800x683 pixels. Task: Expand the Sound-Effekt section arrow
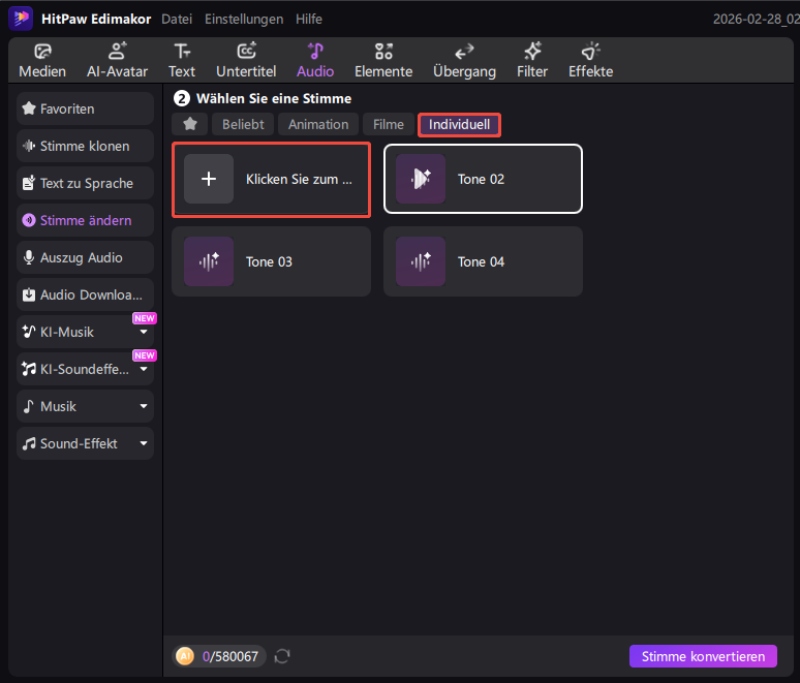143,444
